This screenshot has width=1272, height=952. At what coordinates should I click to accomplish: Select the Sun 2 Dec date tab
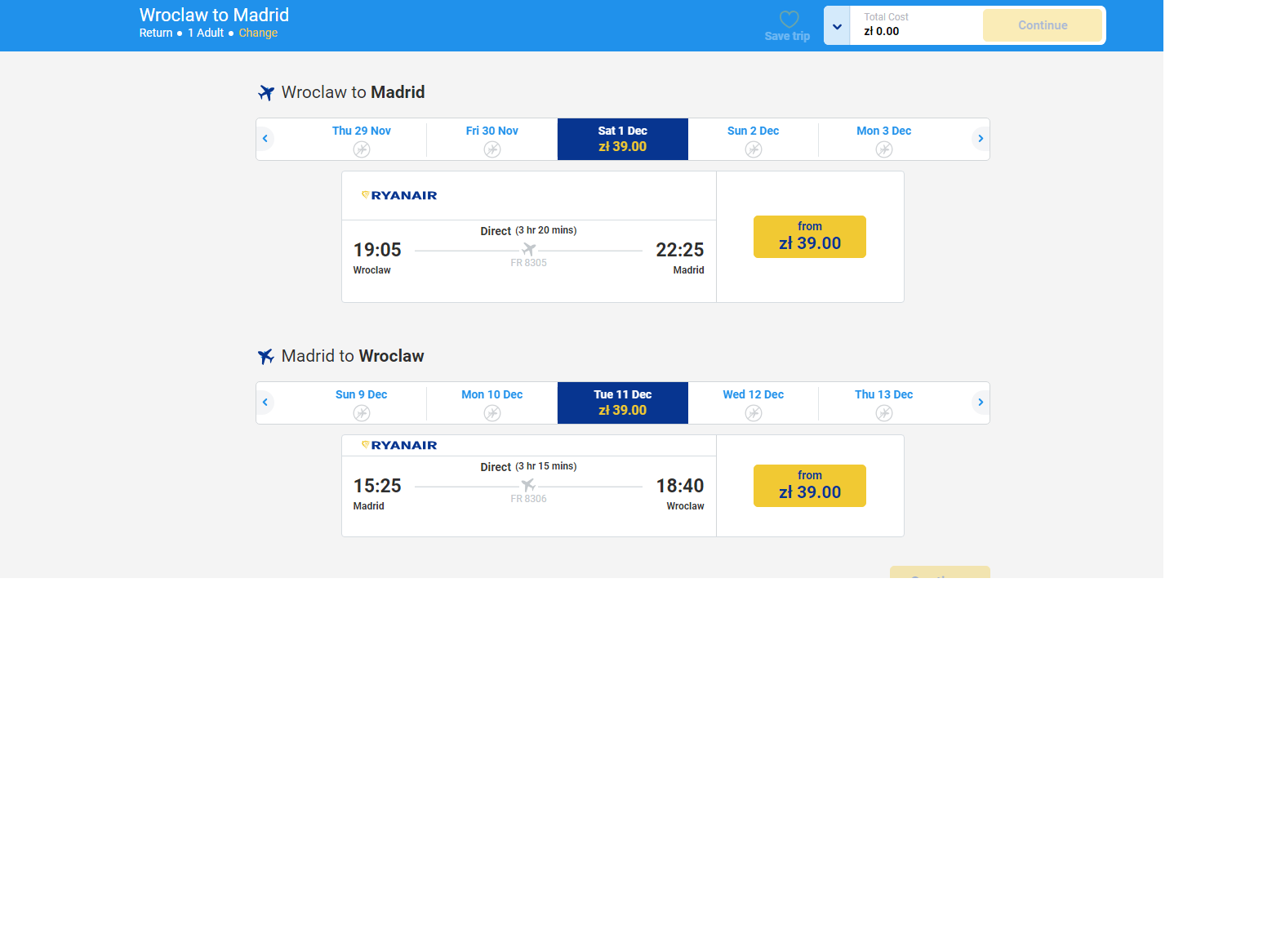[x=754, y=140]
